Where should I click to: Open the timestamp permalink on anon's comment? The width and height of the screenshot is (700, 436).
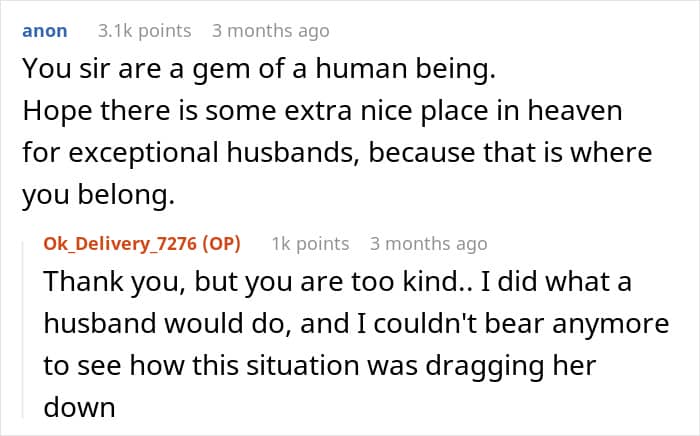coord(270,31)
